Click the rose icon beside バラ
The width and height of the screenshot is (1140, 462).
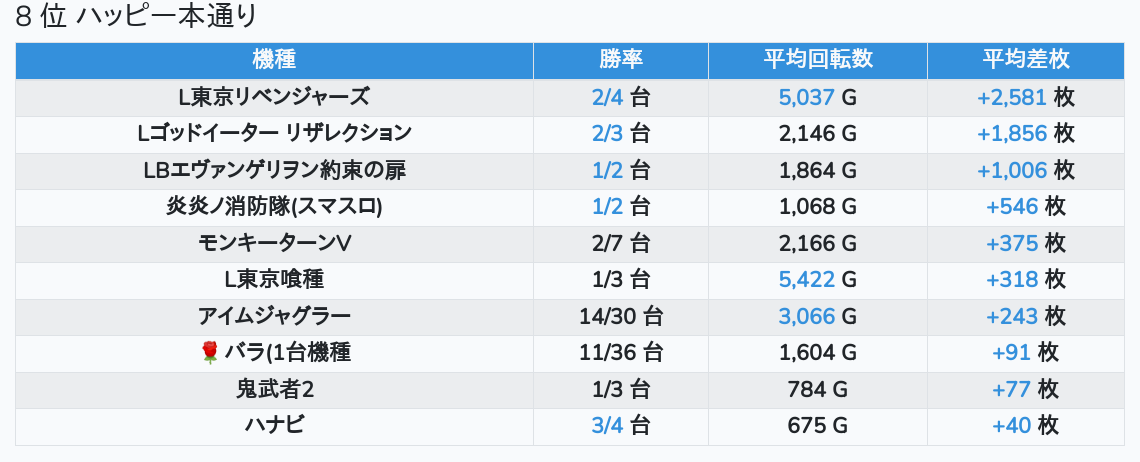click(209, 352)
